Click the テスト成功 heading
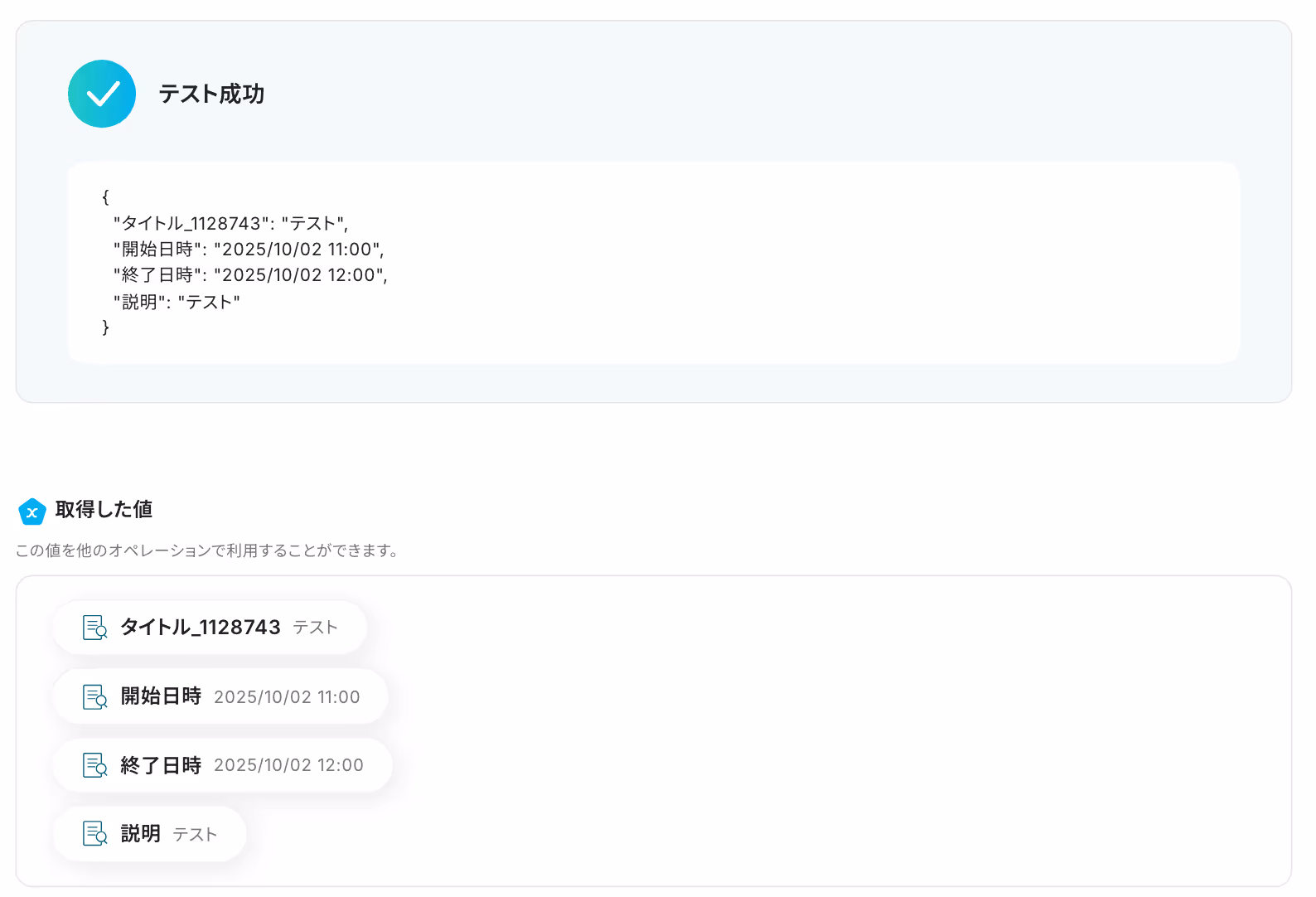The image size is (1316, 897). coord(211,94)
